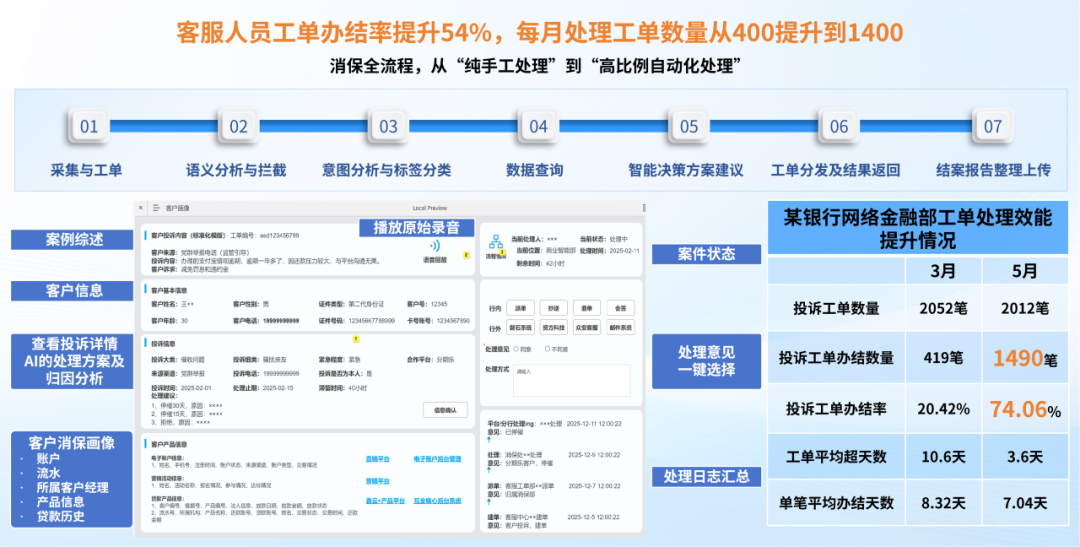Click the 案例综述 blue label

[72, 240]
